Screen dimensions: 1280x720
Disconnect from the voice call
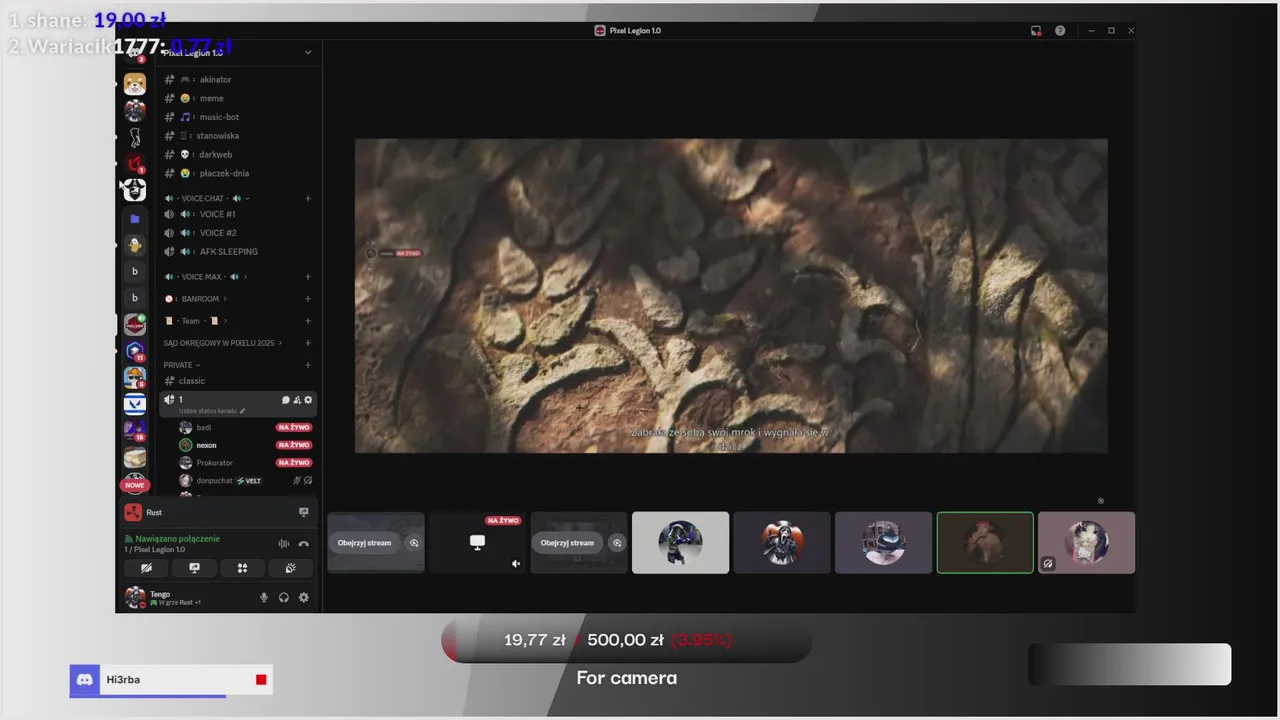coord(304,544)
